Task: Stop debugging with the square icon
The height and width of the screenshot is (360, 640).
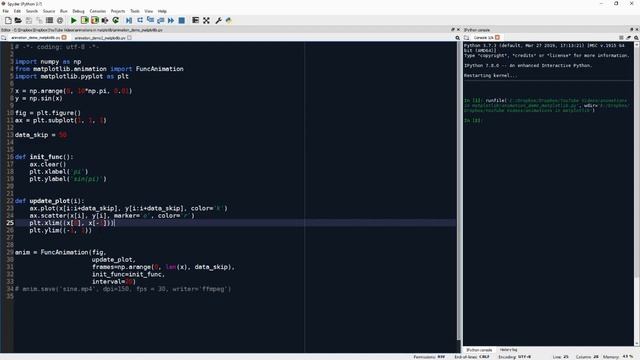Action: (182, 20)
